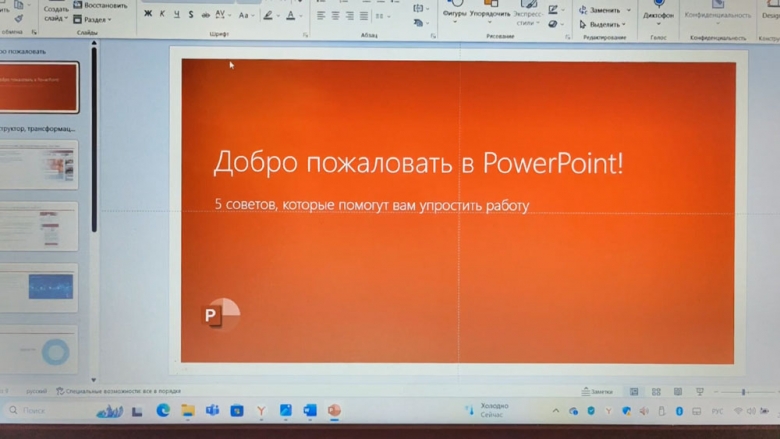Image resolution: width=780 pixels, height=439 pixels.
Task: Toggle Заметки notes pane
Action: pyautogui.click(x=597, y=392)
